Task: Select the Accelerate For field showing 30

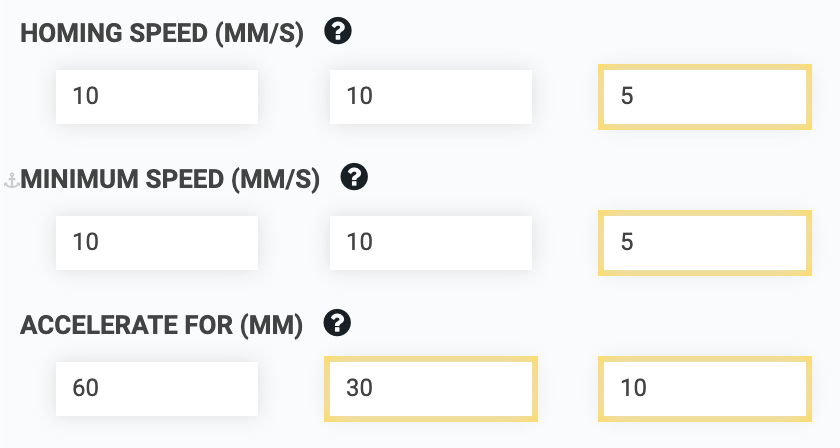Action: (x=431, y=389)
